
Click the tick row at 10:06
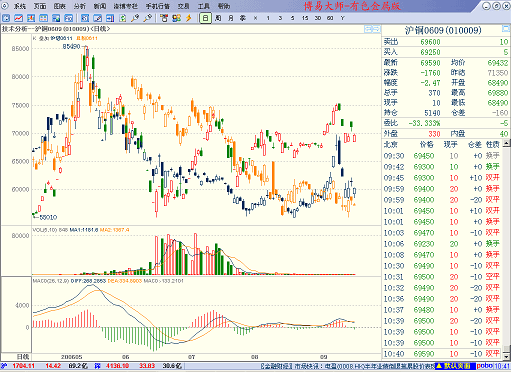442,244
